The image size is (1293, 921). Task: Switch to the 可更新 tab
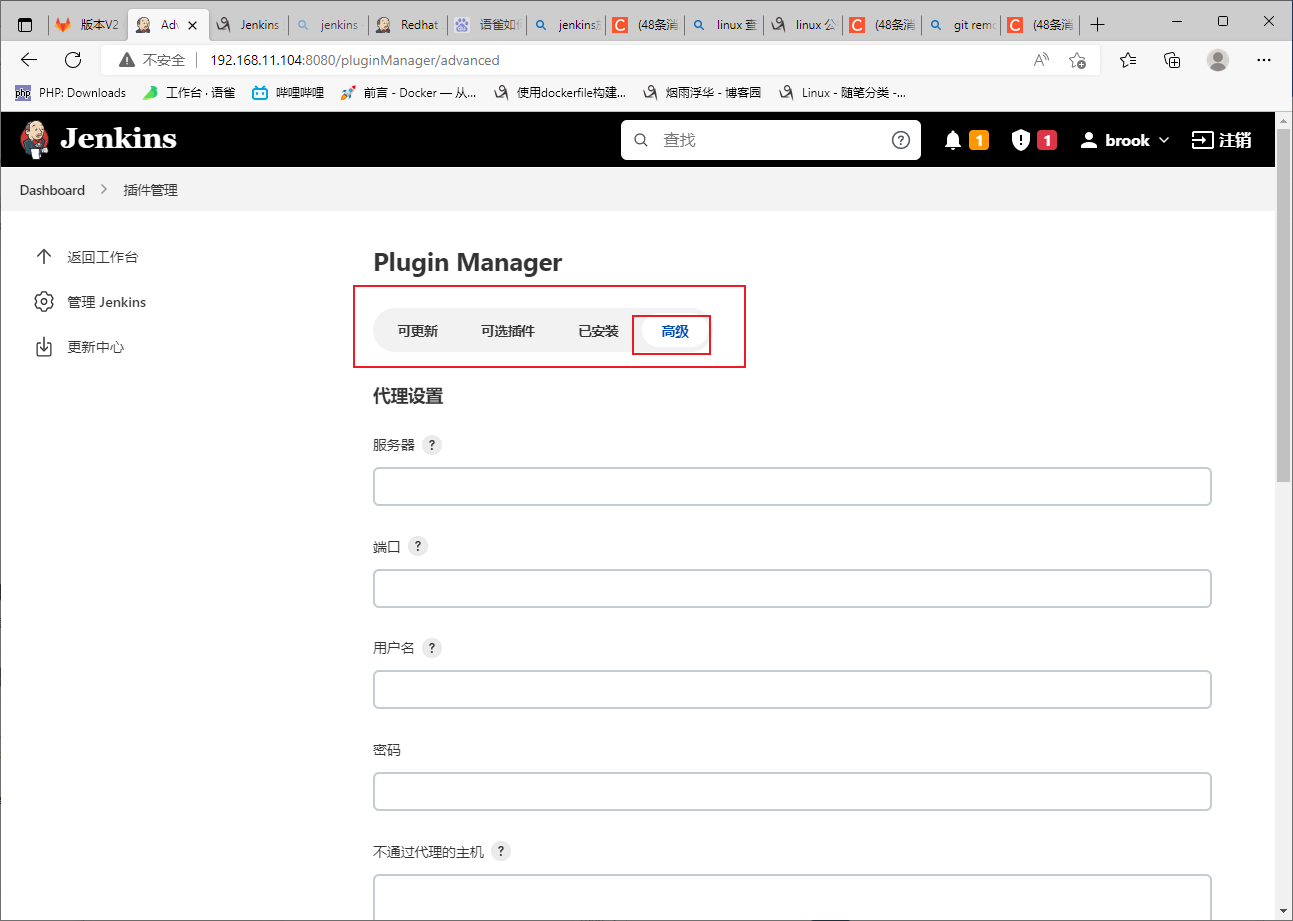point(417,331)
